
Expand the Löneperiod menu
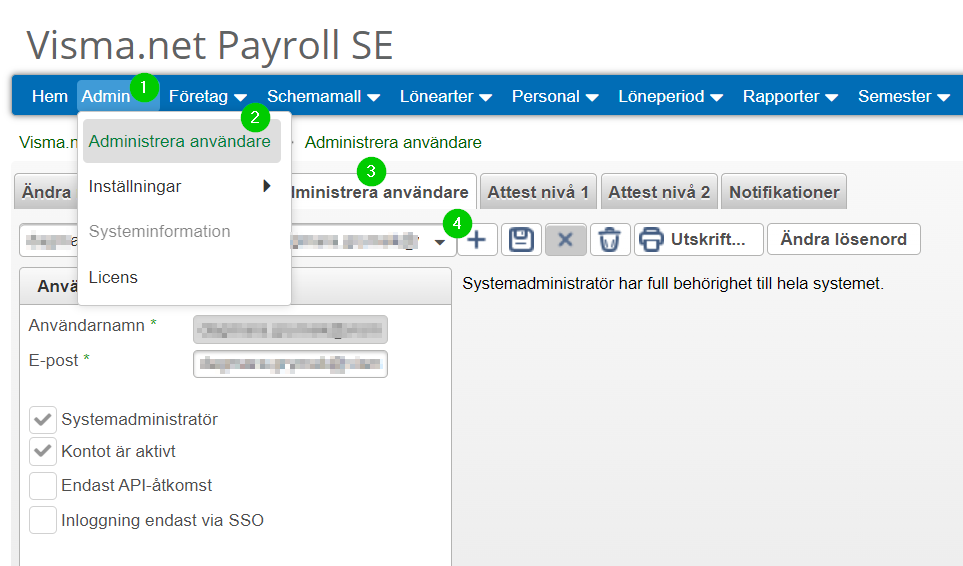670,96
